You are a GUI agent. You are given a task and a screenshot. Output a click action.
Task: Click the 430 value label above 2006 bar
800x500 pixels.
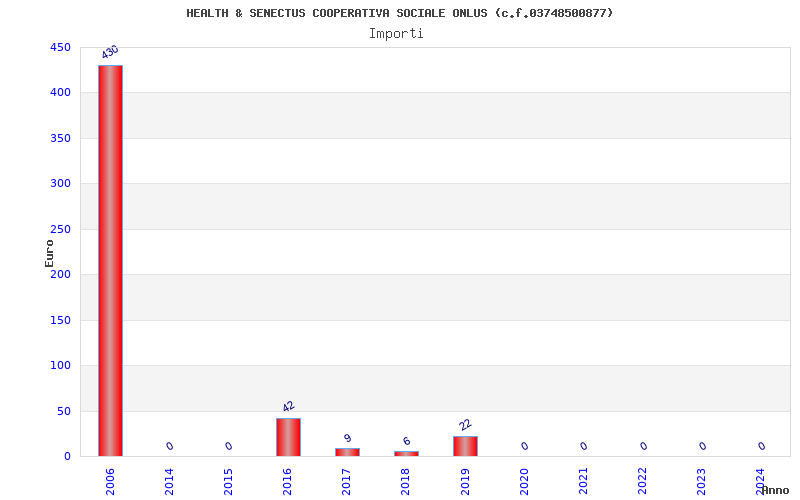110,52
